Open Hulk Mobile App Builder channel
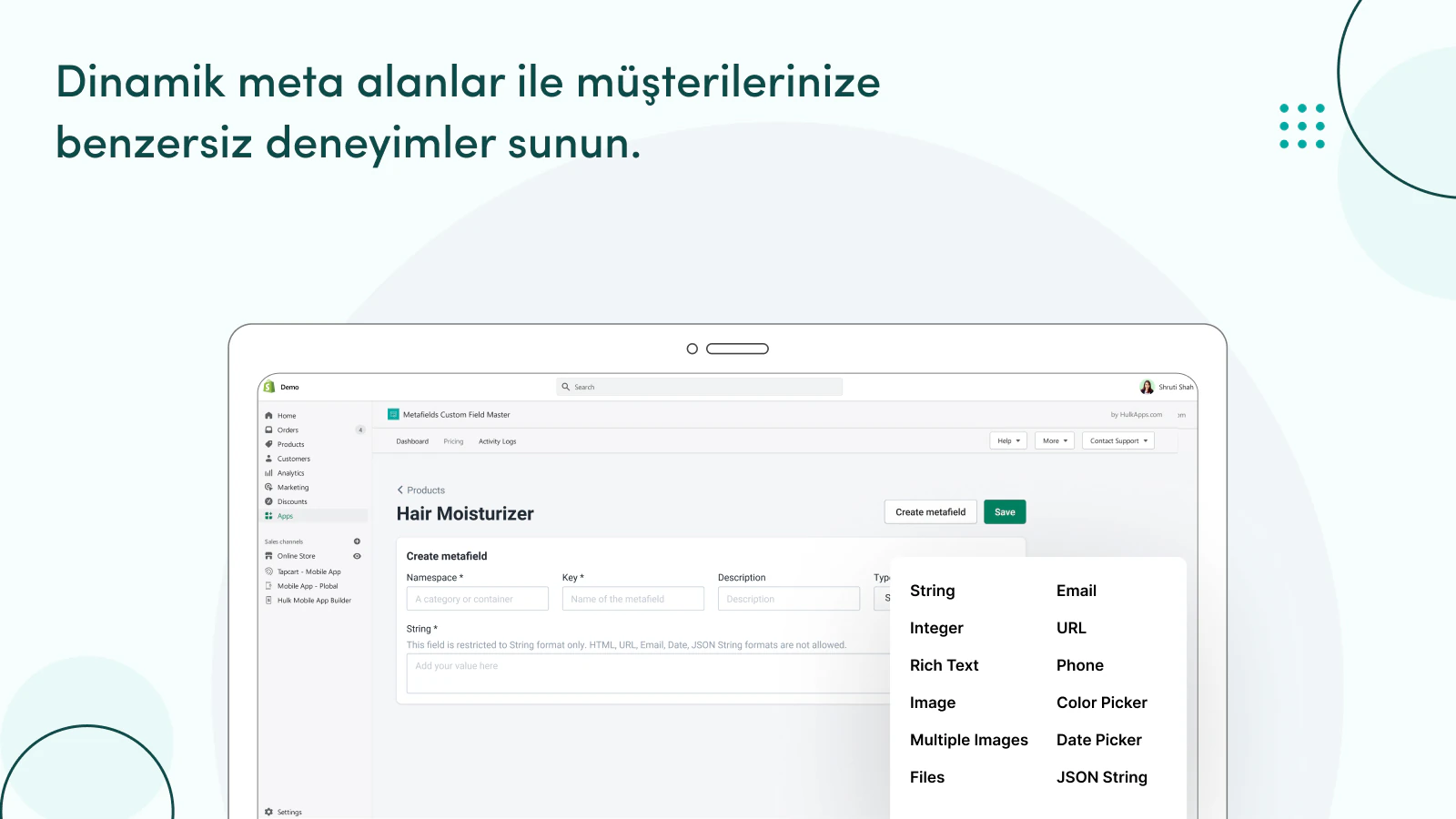This screenshot has width=1456, height=819. point(314,601)
